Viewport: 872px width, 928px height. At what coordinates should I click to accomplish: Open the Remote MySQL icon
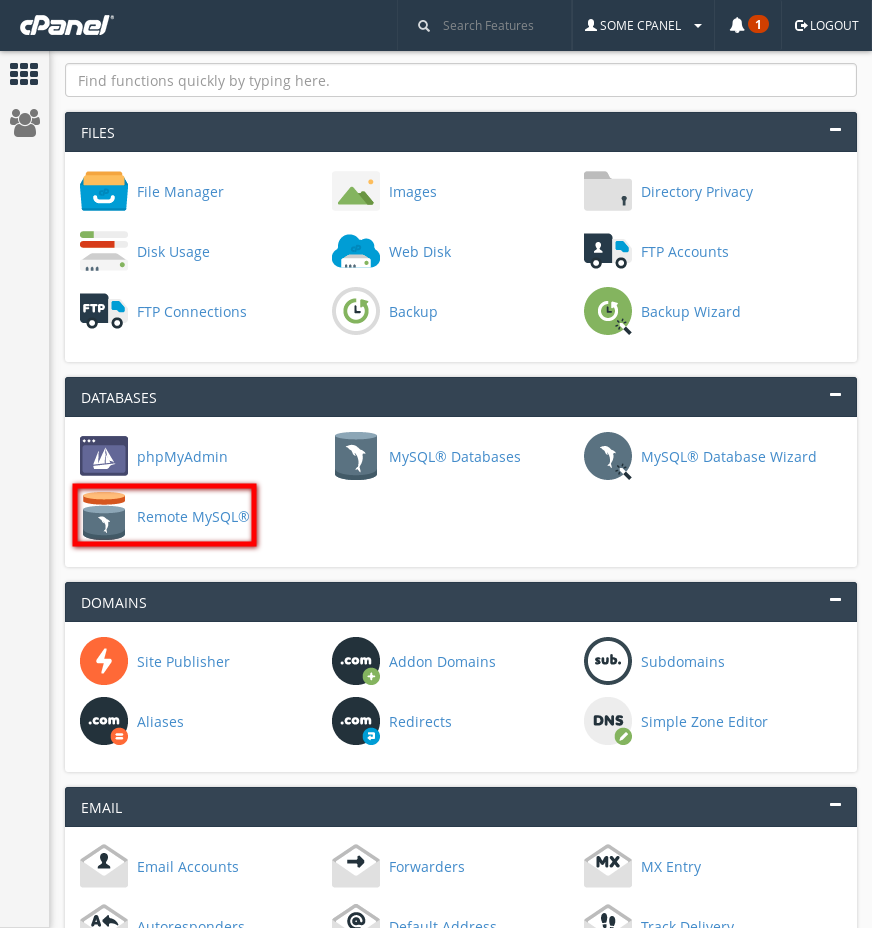(x=104, y=516)
